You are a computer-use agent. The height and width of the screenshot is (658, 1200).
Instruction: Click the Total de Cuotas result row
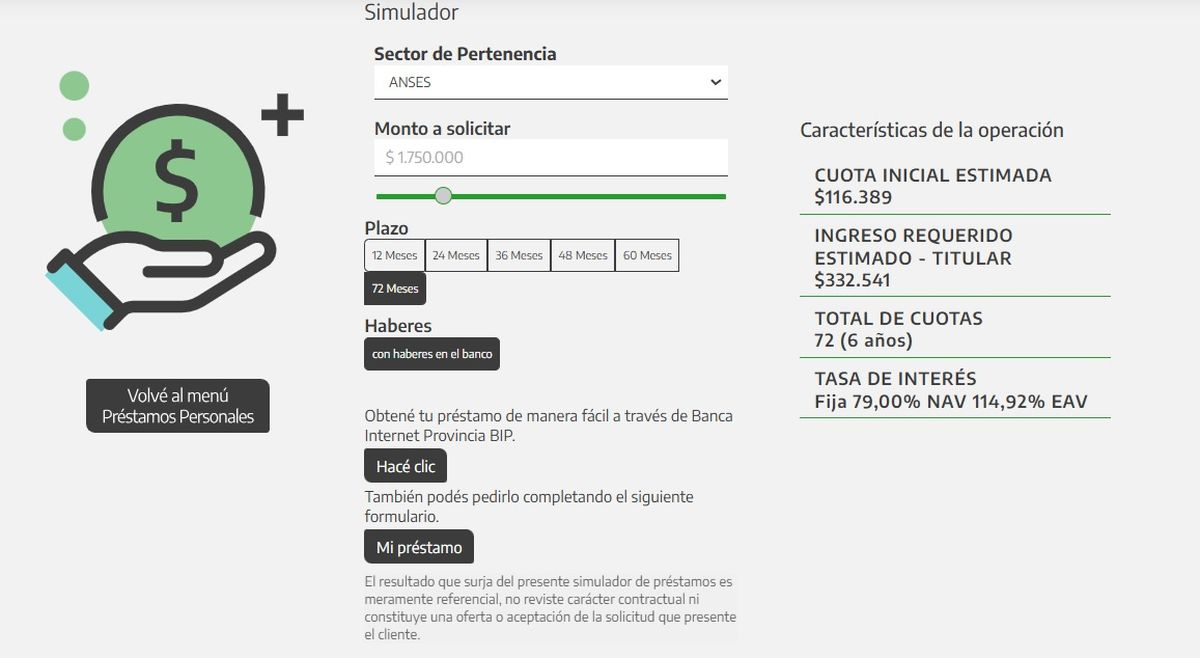point(954,329)
